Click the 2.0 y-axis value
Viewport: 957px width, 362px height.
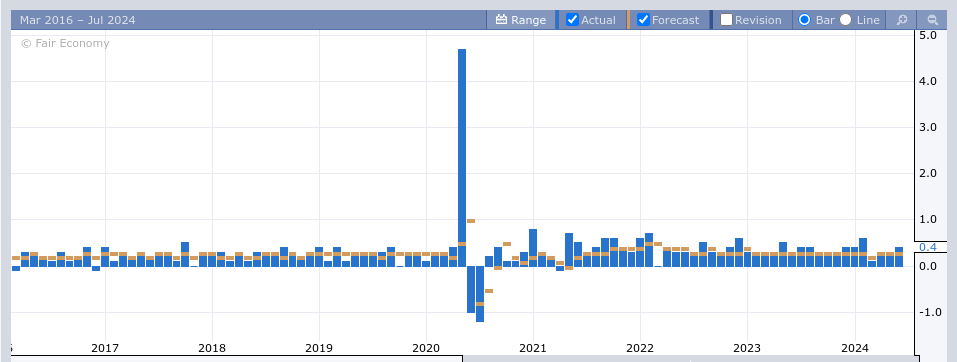928,173
